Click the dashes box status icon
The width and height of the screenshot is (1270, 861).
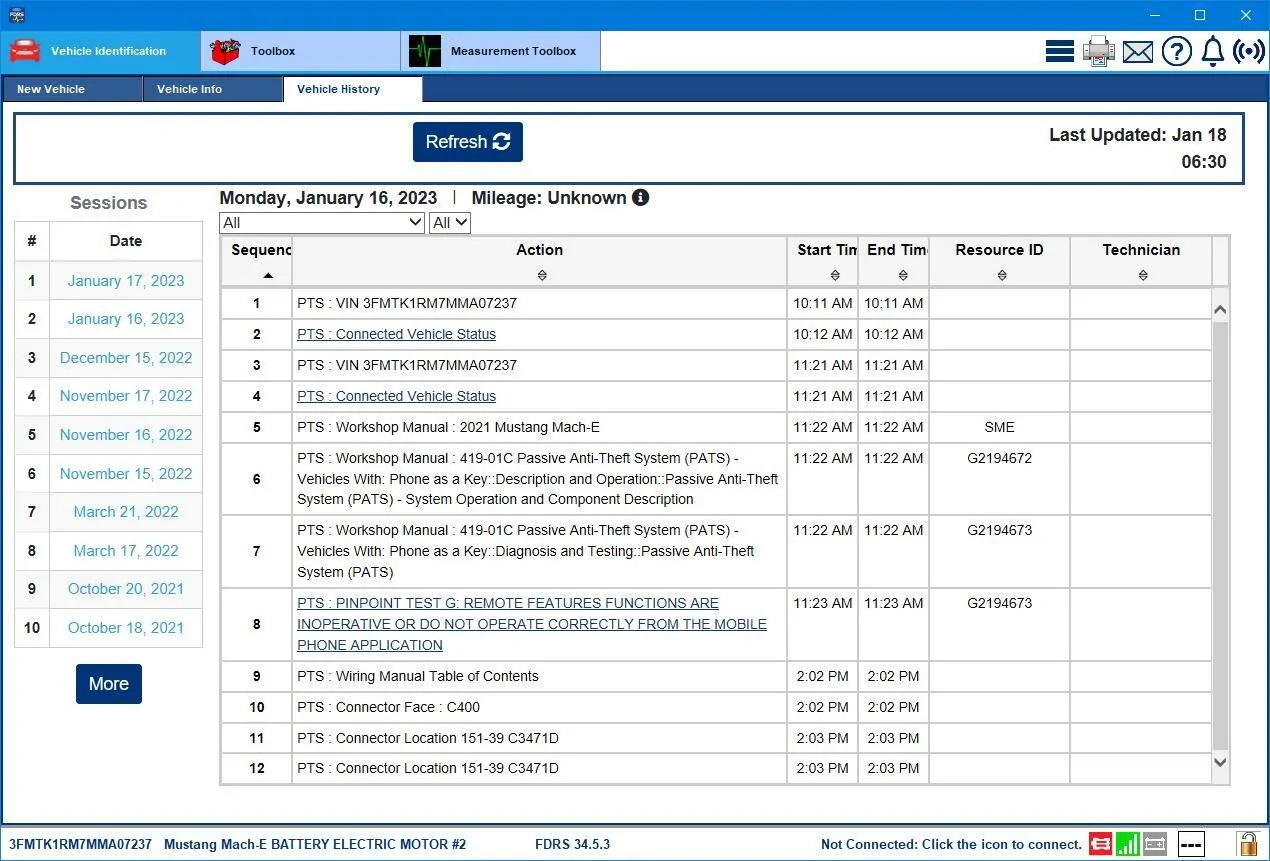click(x=1191, y=844)
